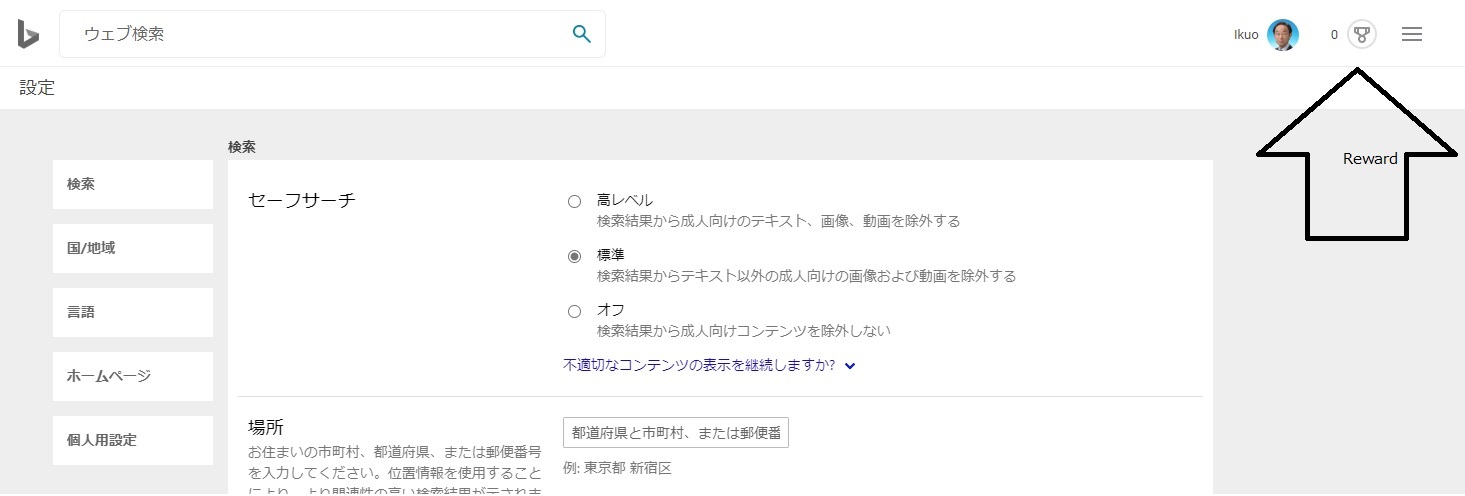Open the 国/地域 settings section
The height and width of the screenshot is (496, 1465).
point(132,248)
